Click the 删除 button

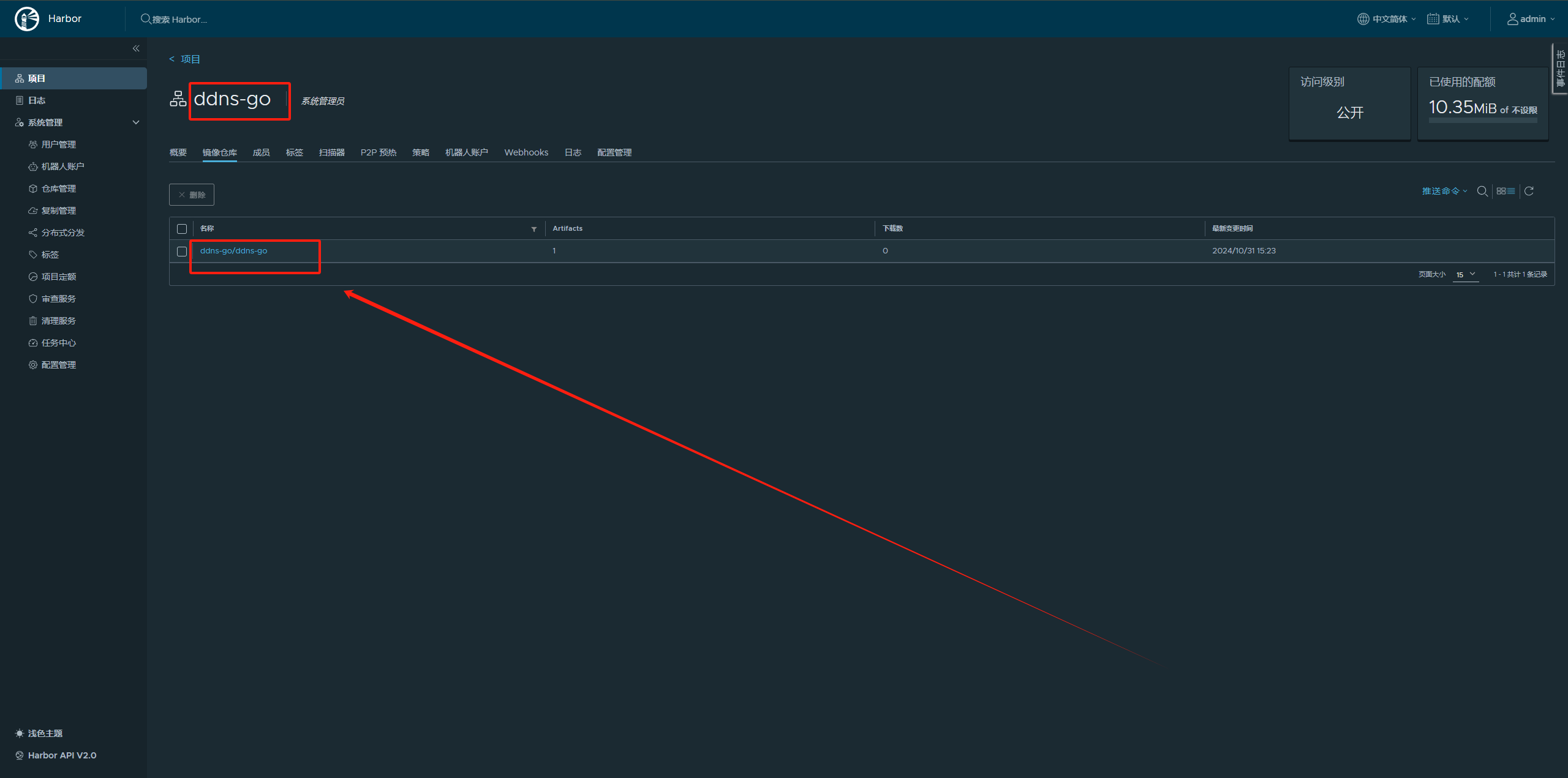coord(192,195)
